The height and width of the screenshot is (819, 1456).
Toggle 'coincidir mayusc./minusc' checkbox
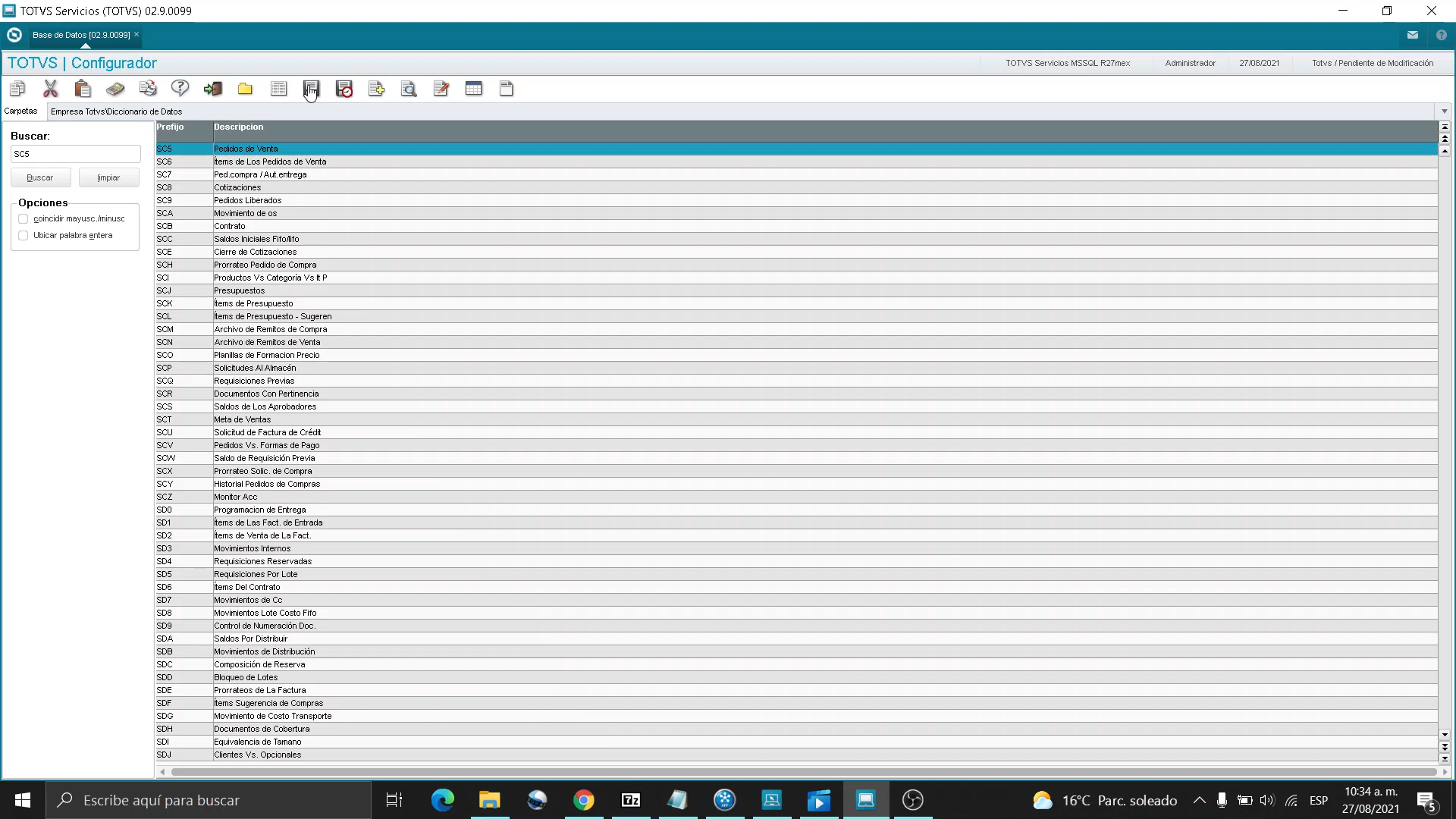(x=24, y=219)
